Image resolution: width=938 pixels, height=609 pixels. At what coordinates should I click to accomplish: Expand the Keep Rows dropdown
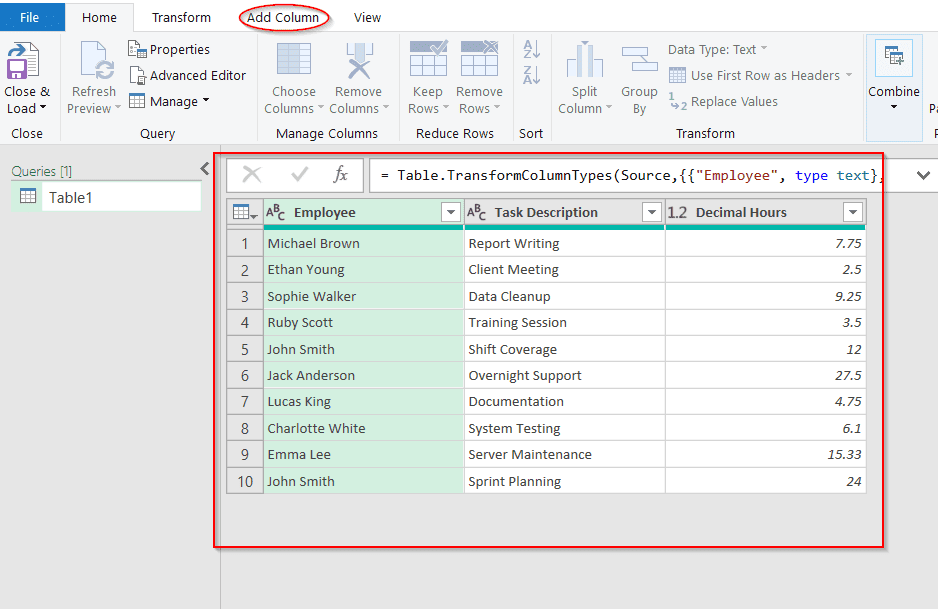click(x=445, y=108)
